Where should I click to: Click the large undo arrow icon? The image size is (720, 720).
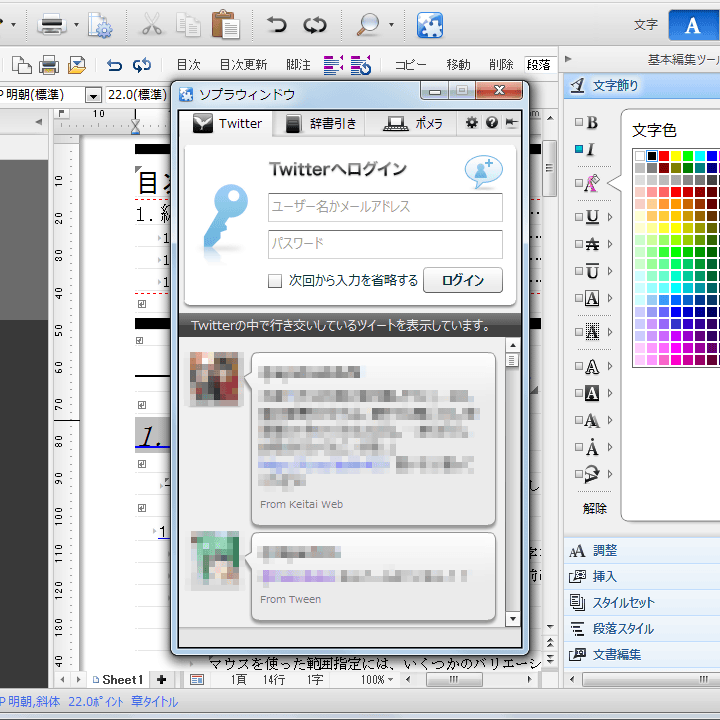pyautogui.click(x=277, y=24)
